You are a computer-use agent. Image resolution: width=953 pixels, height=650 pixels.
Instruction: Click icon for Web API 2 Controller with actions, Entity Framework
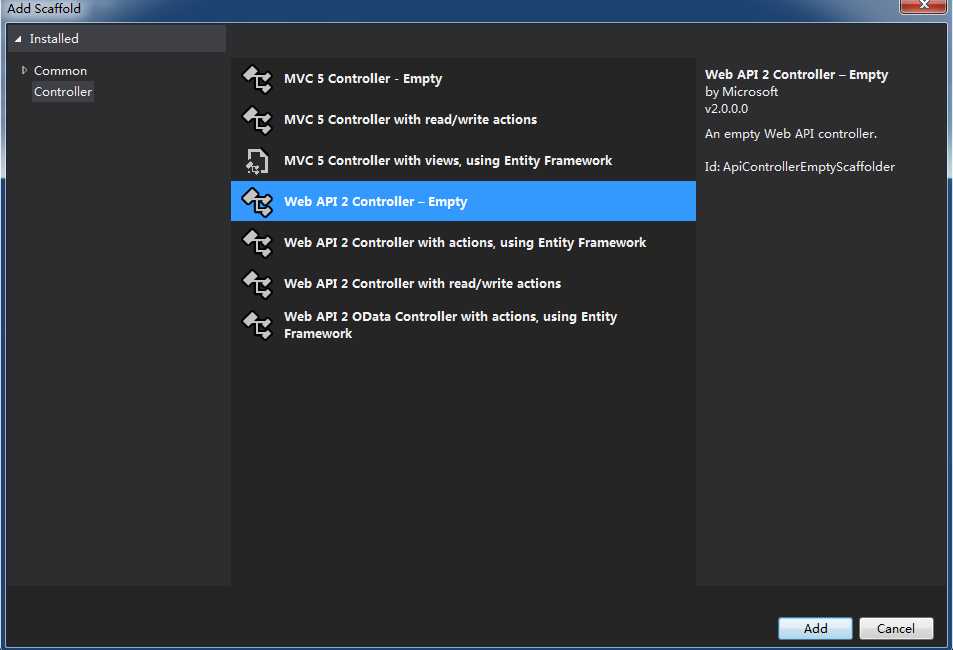[257, 243]
